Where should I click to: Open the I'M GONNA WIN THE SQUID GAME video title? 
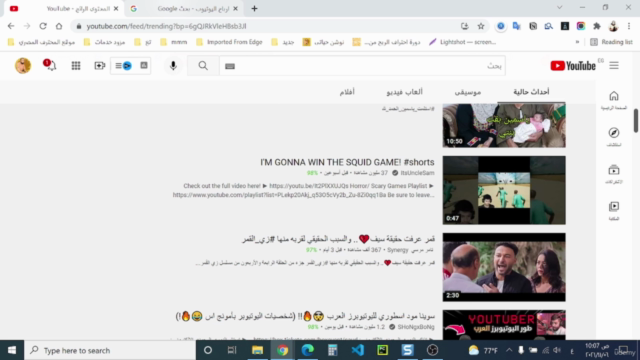(347, 162)
